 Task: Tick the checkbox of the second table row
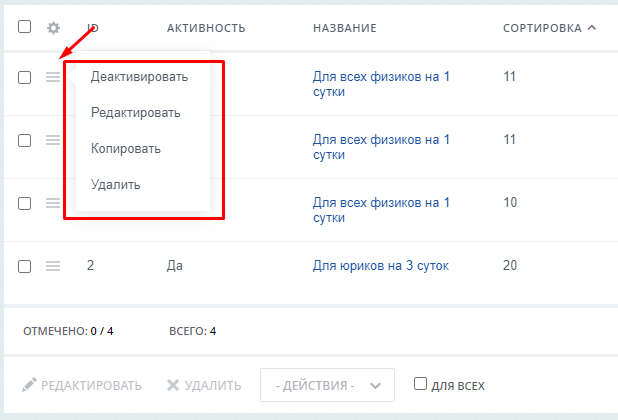point(24,140)
